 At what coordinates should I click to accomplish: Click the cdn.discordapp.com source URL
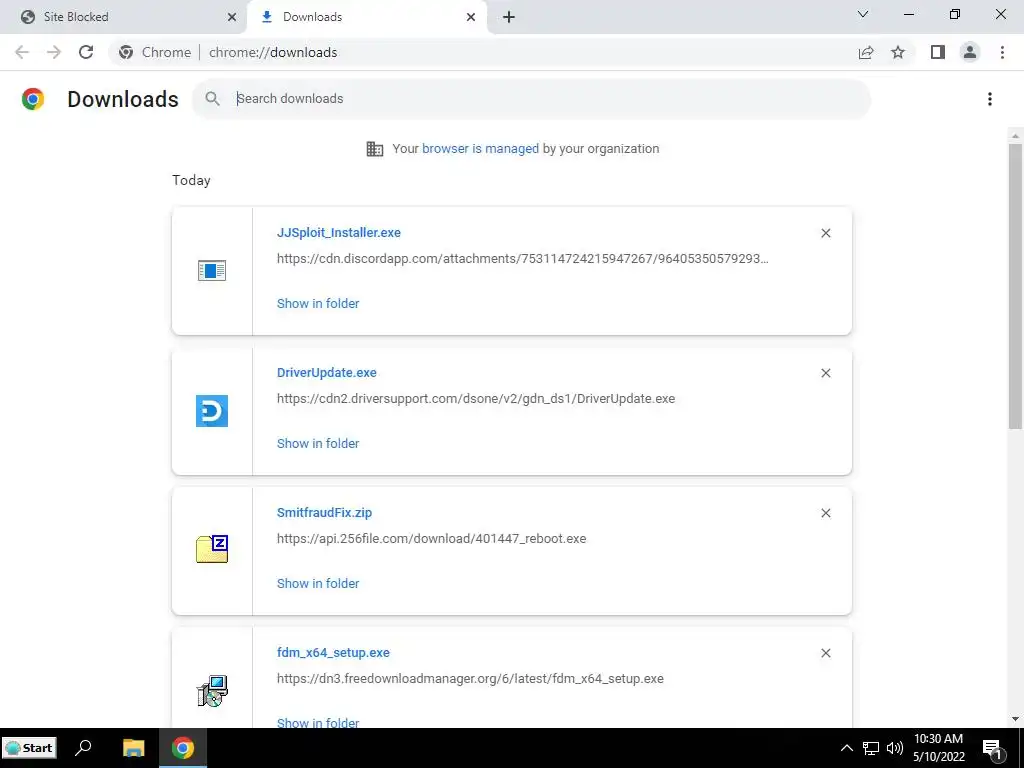click(522, 259)
